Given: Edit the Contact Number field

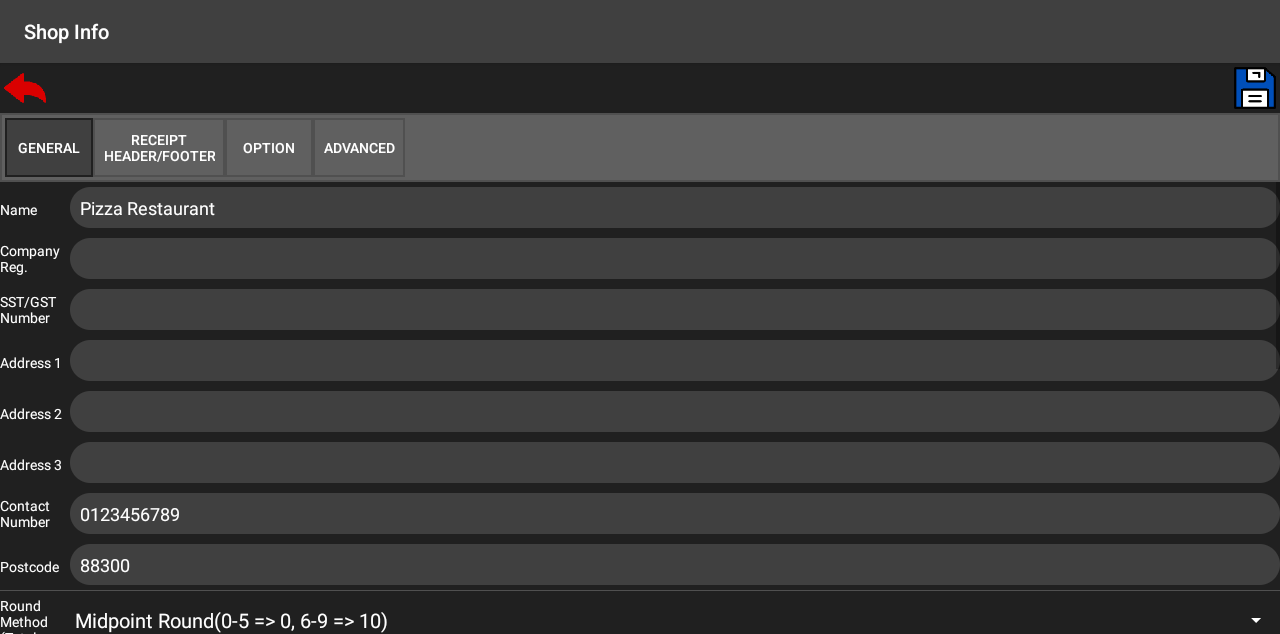Looking at the screenshot, I should 673,514.
